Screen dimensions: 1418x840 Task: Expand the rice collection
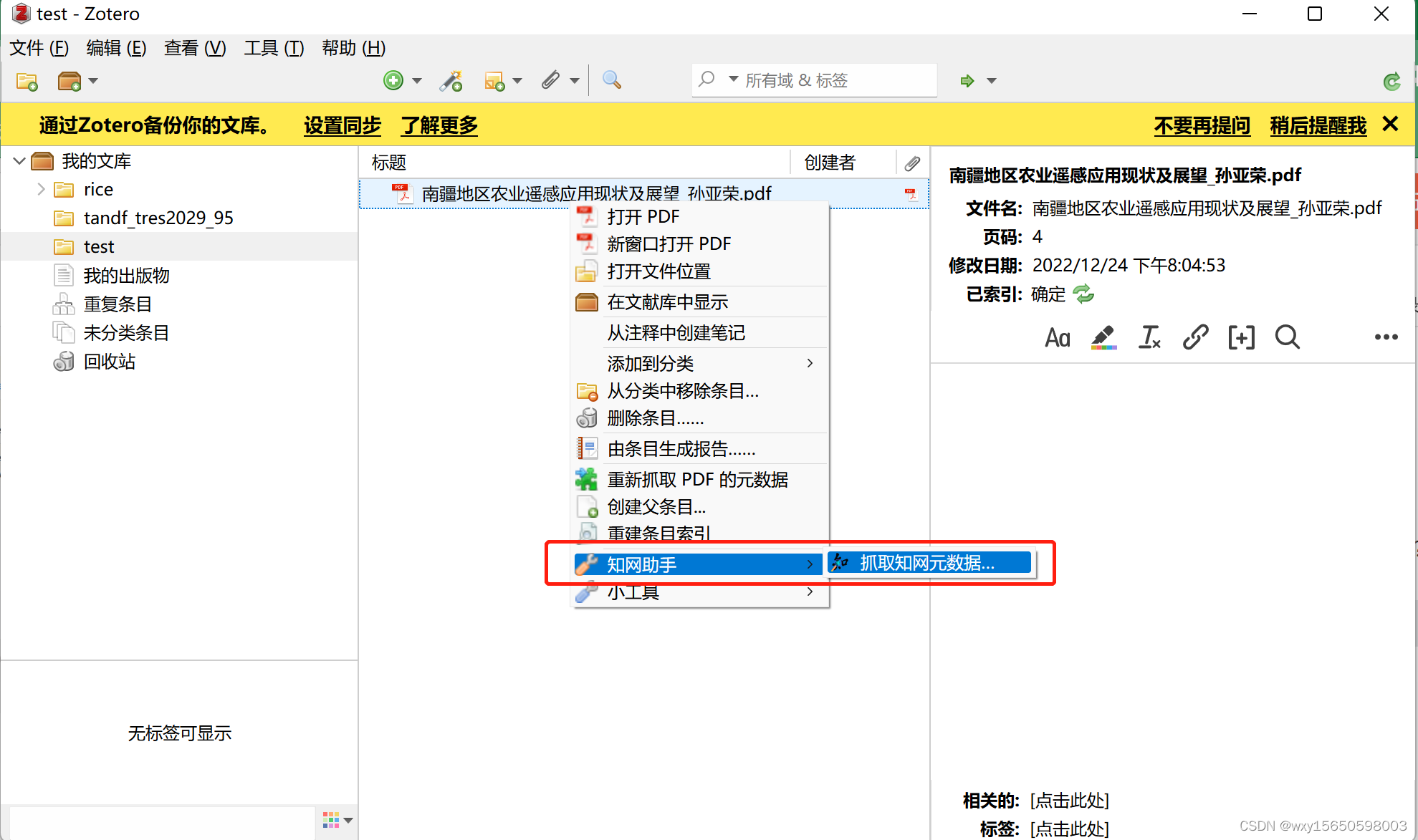41,189
